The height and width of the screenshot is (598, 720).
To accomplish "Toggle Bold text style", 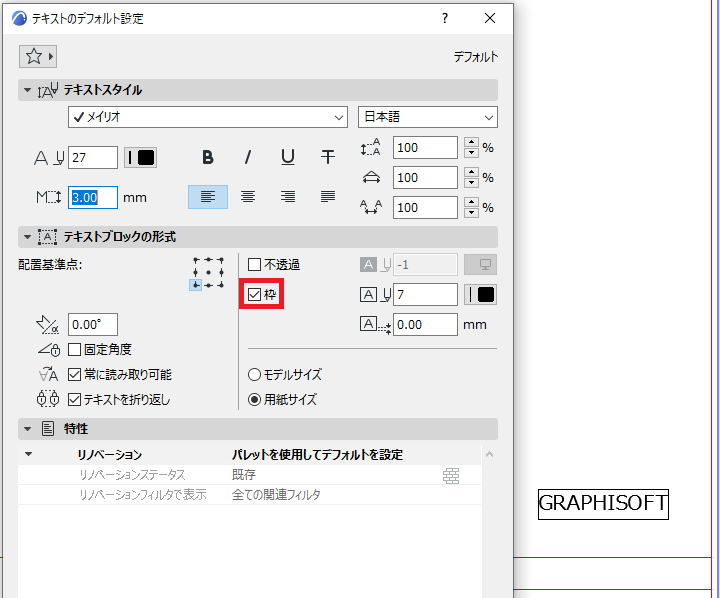I will (208, 158).
